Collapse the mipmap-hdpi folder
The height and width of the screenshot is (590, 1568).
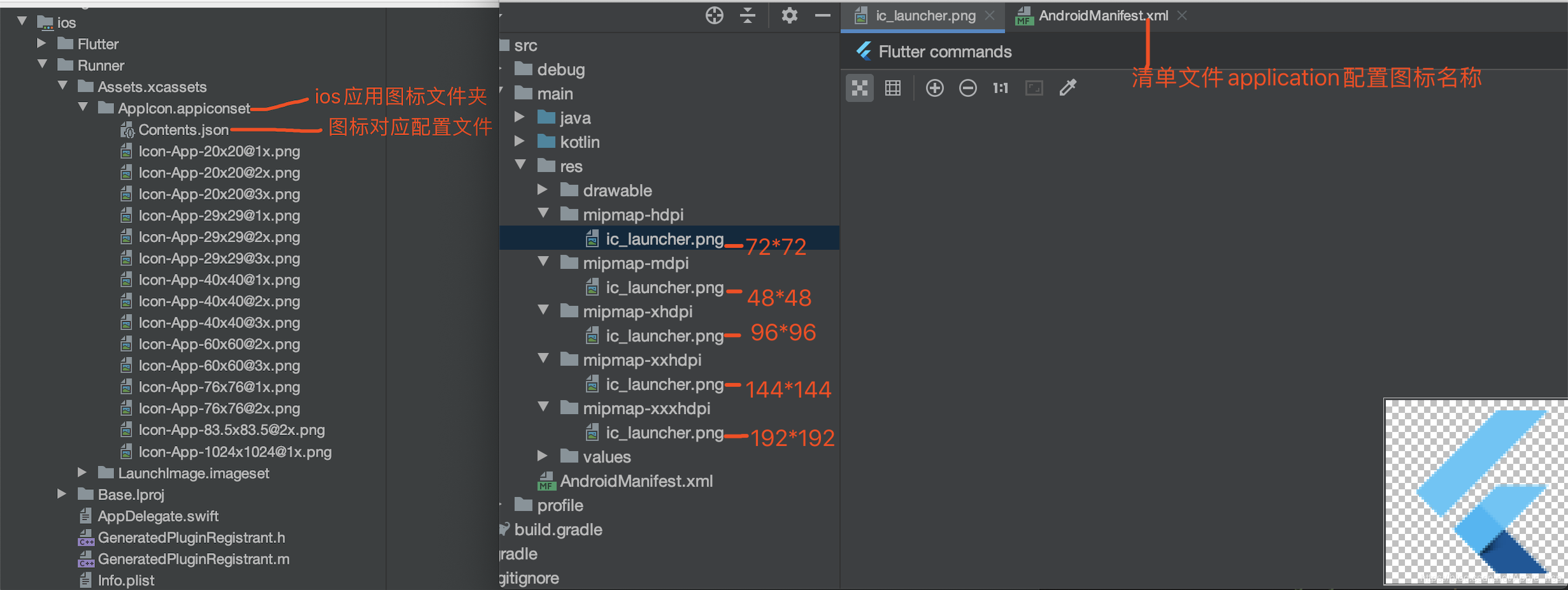pos(543,213)
